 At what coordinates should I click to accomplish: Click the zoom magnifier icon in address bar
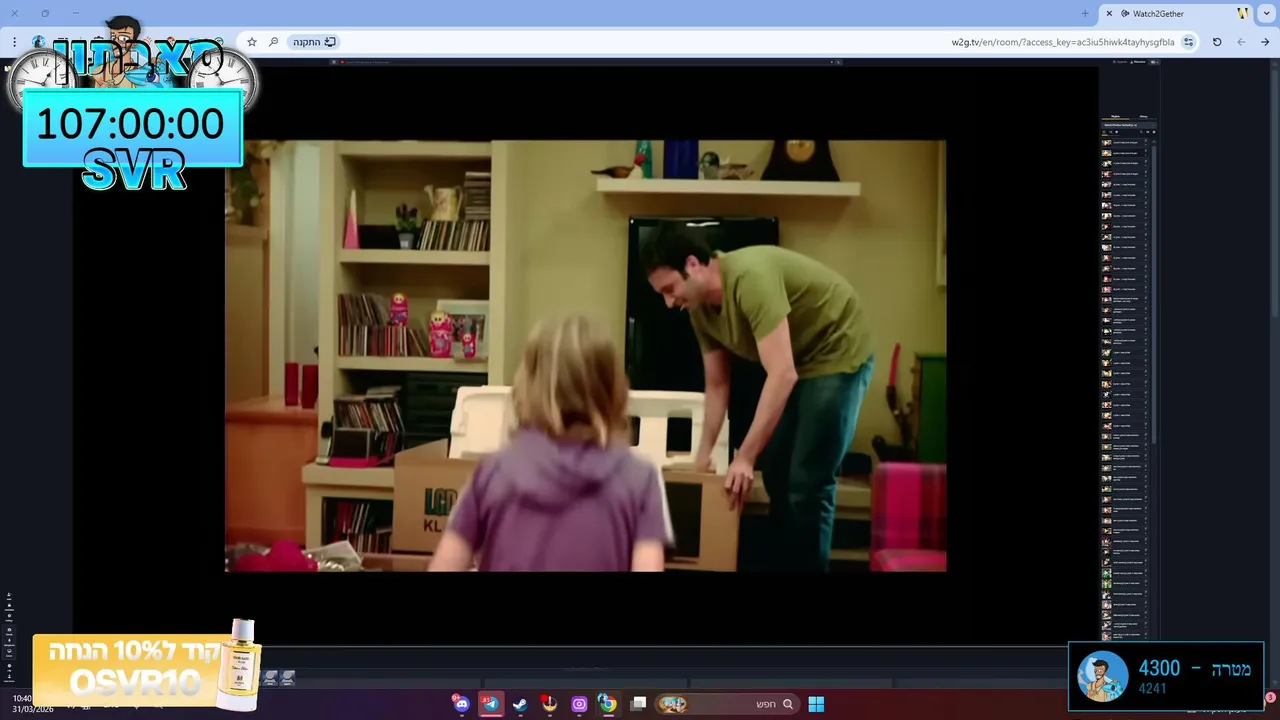[x=273, y=42]
